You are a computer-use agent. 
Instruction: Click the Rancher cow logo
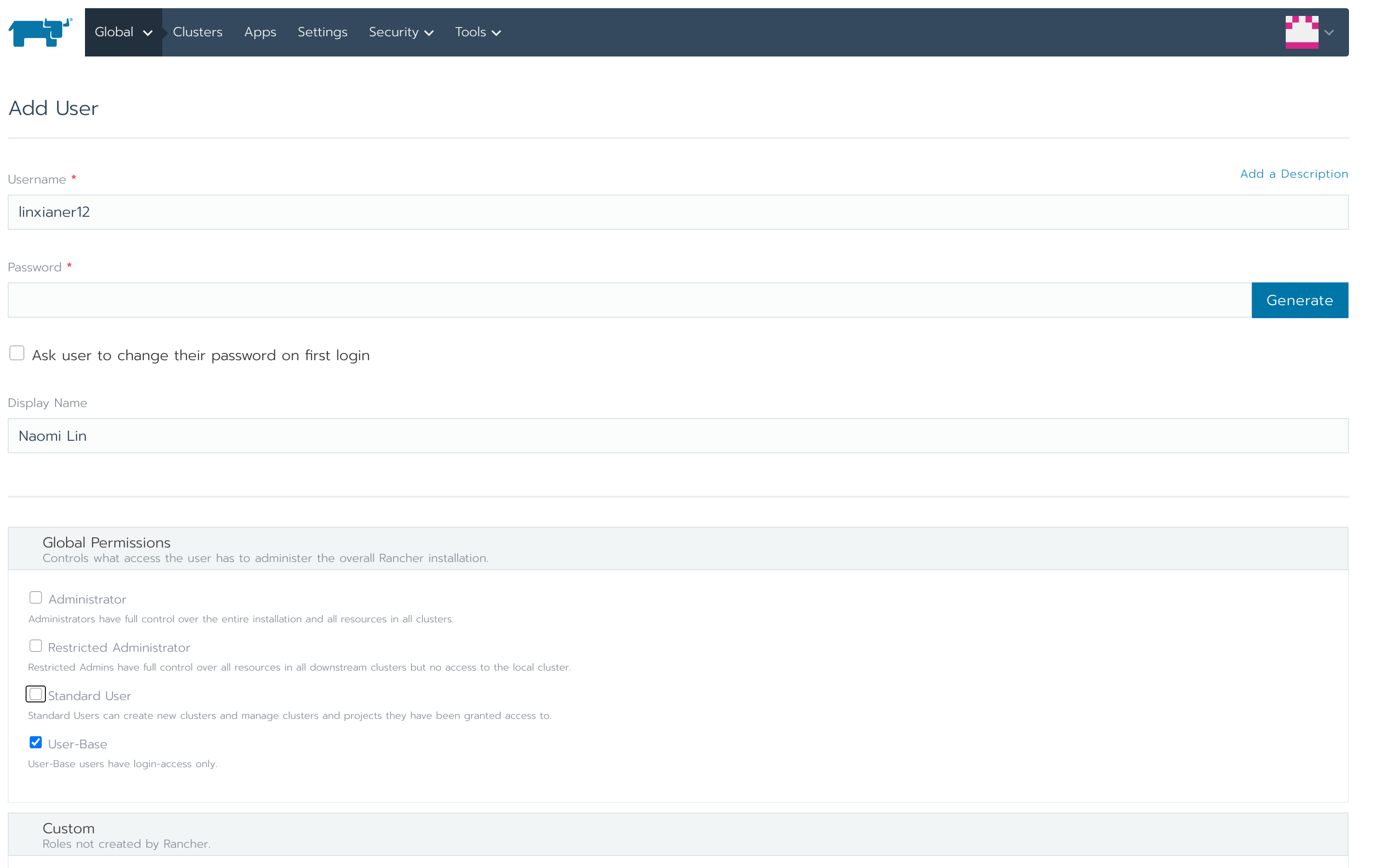[x=40, y=32]
